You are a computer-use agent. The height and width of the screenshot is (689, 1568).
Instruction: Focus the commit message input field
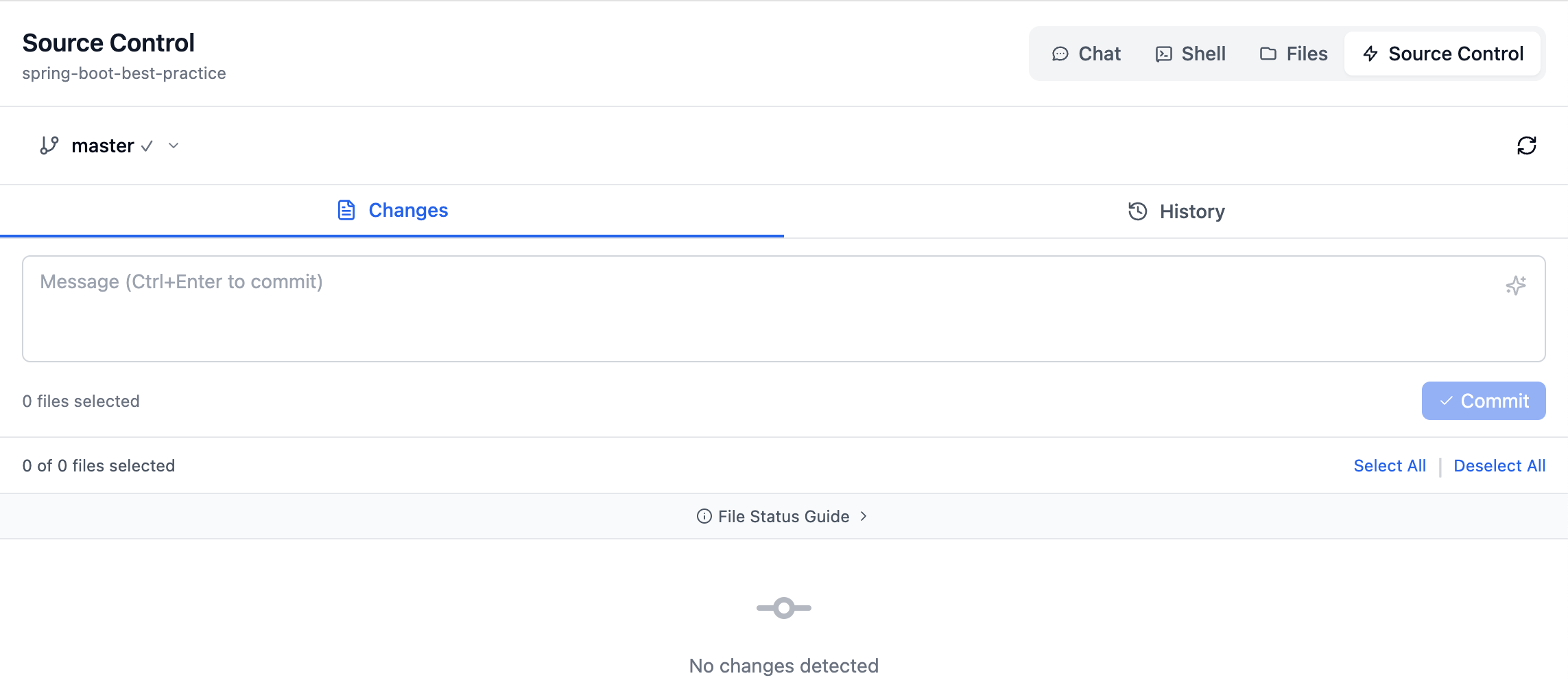pyautogui.click(x=755, y=309)
